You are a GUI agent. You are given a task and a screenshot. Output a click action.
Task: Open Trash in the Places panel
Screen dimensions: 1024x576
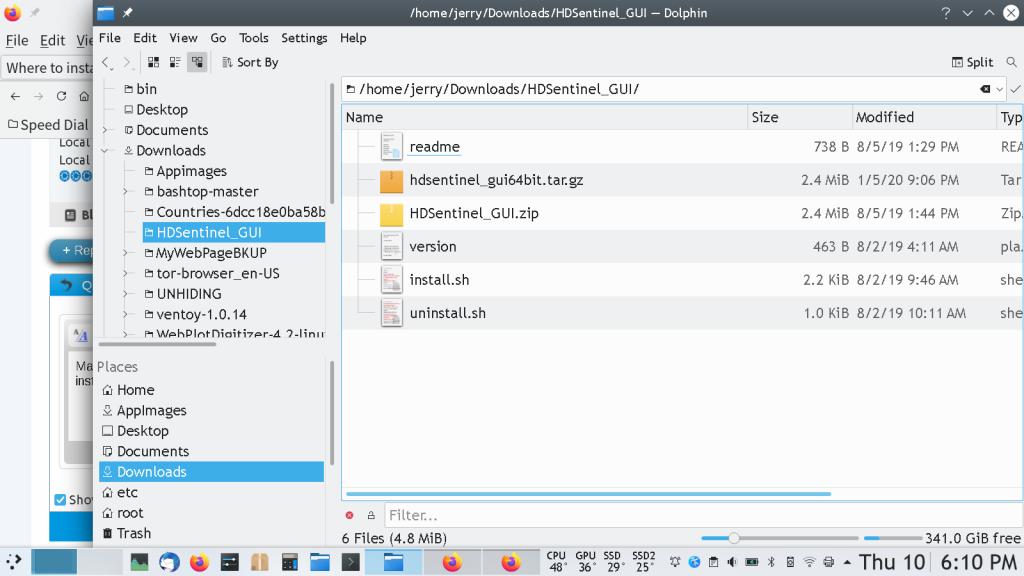click(133, 534)
